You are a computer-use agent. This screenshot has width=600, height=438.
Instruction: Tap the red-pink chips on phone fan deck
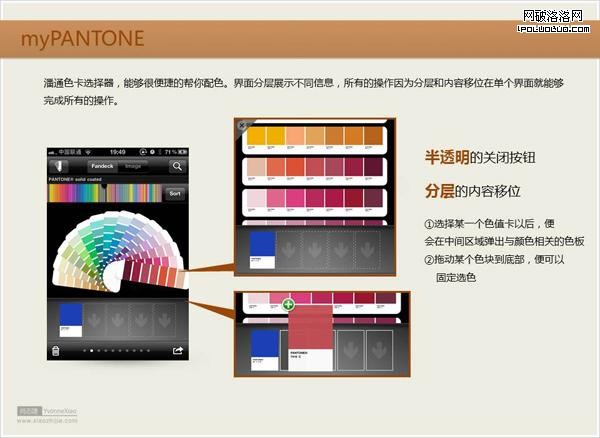click(153, 275)
